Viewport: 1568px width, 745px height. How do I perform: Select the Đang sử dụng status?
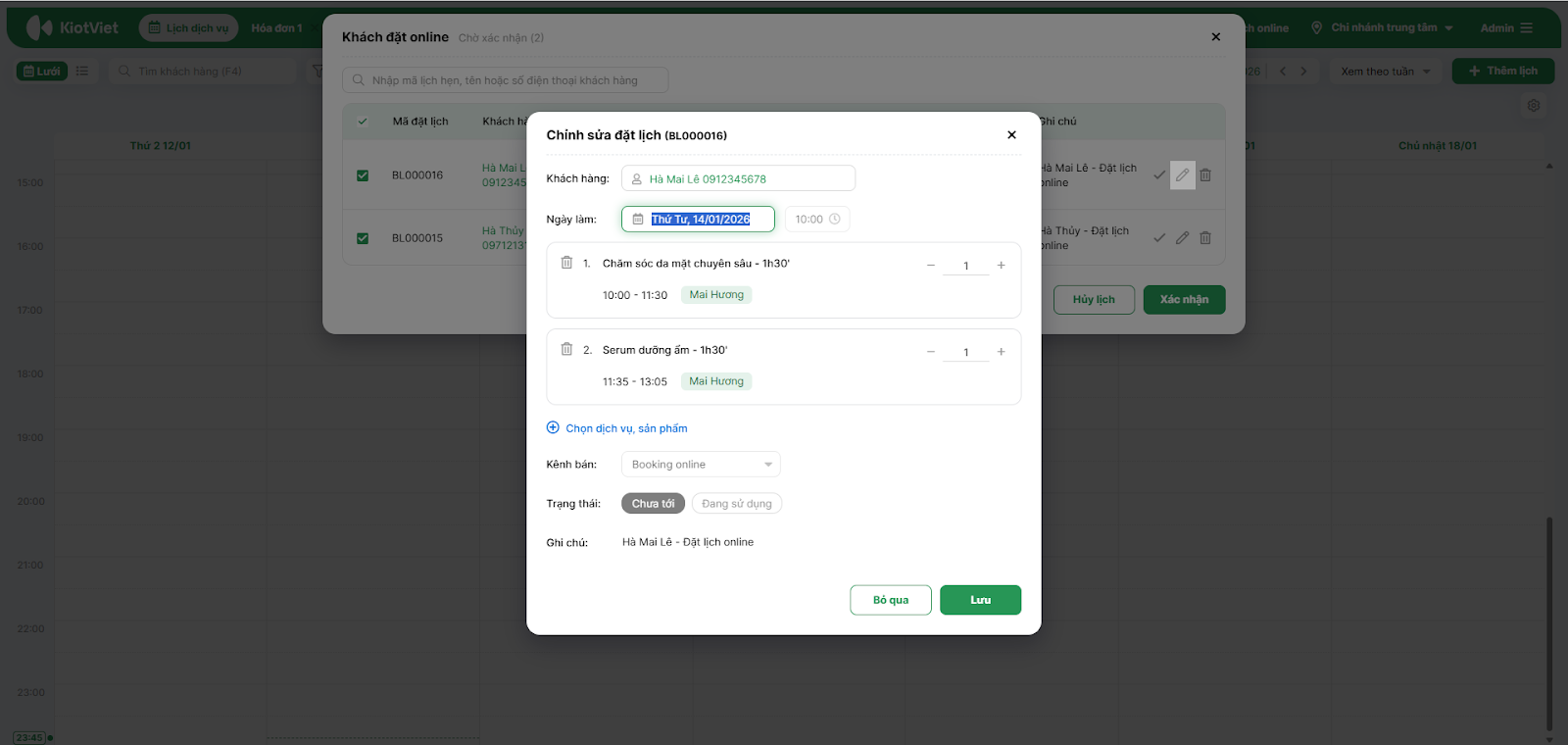click(736, 504)
